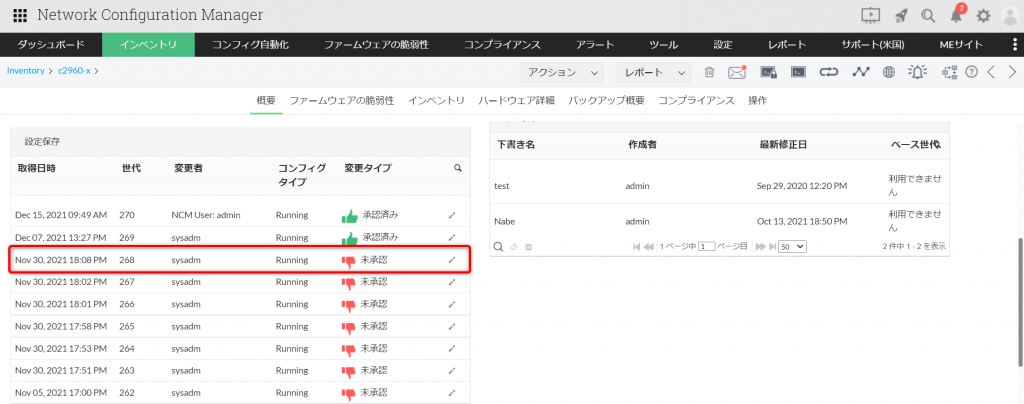Screen dimensions: 1024x404
Task: Open the app launcher grid icon
Action: click(x=20, y=15)
